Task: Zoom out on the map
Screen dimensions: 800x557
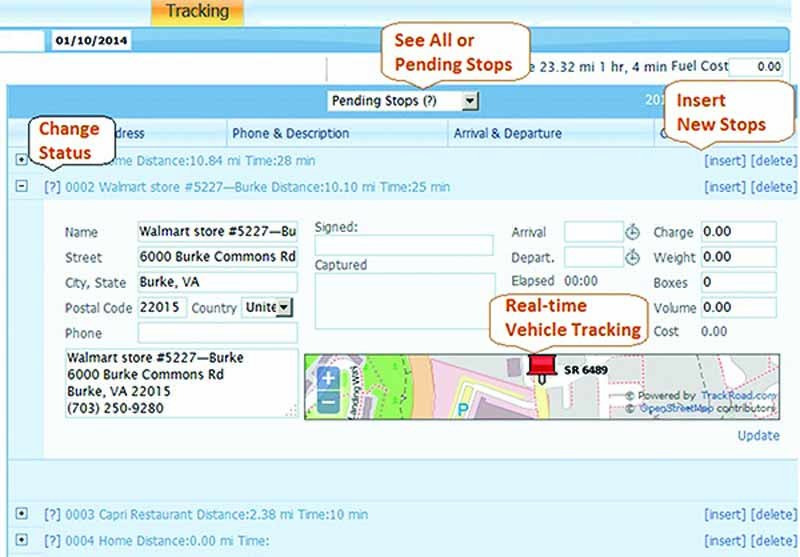Action: tap(328, 401)
